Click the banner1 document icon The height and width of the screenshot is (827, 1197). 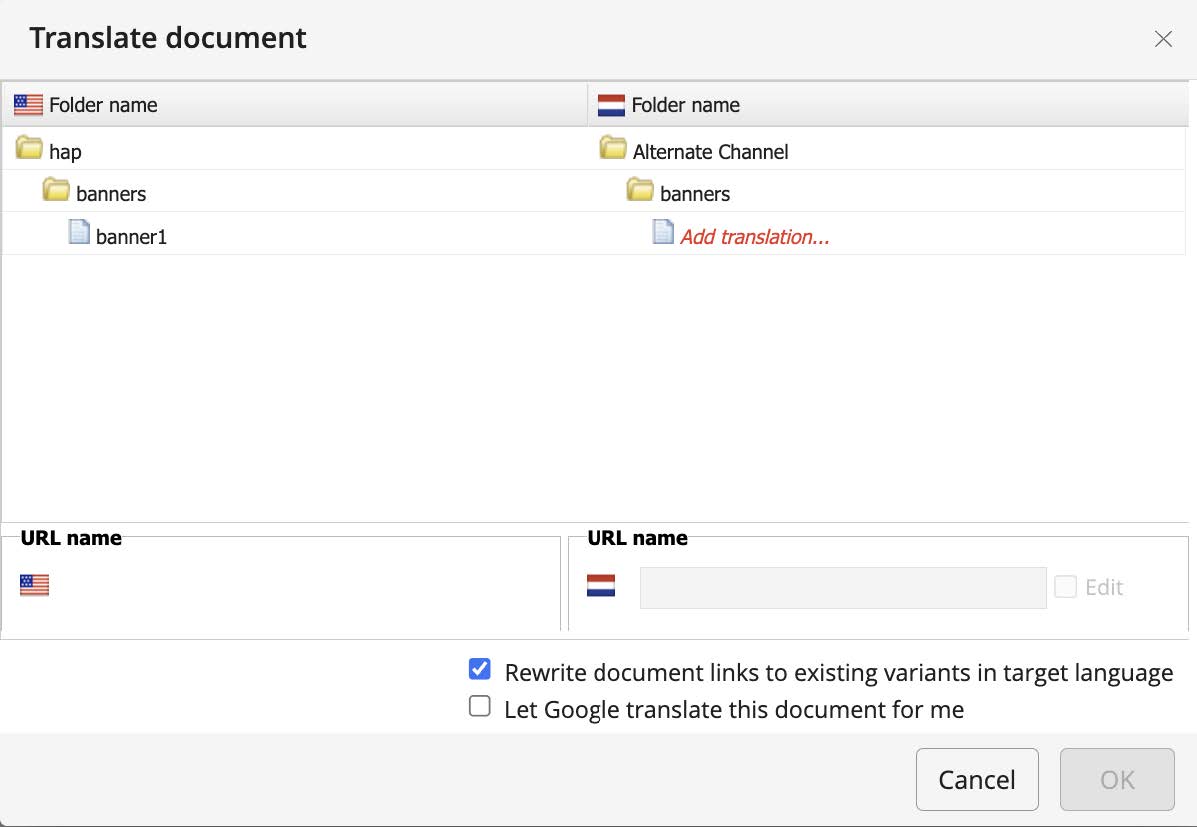pos(79,233)
